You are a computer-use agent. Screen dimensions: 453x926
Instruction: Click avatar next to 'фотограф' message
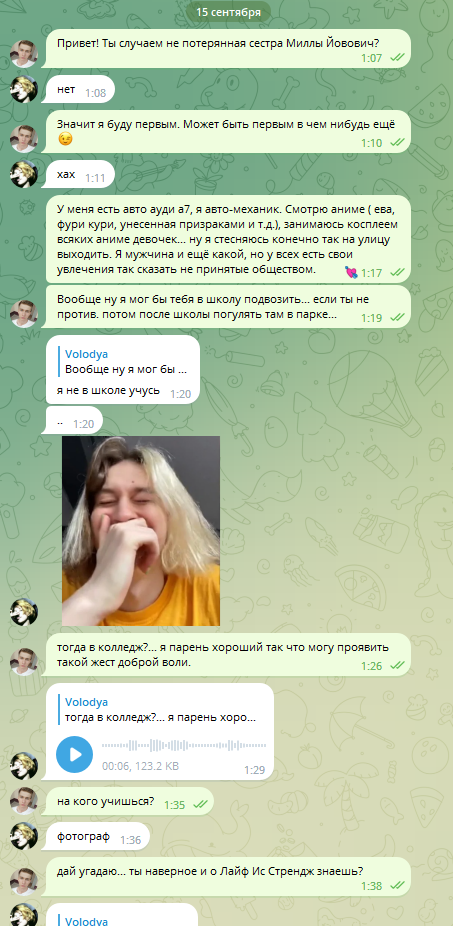pos(24,836)
